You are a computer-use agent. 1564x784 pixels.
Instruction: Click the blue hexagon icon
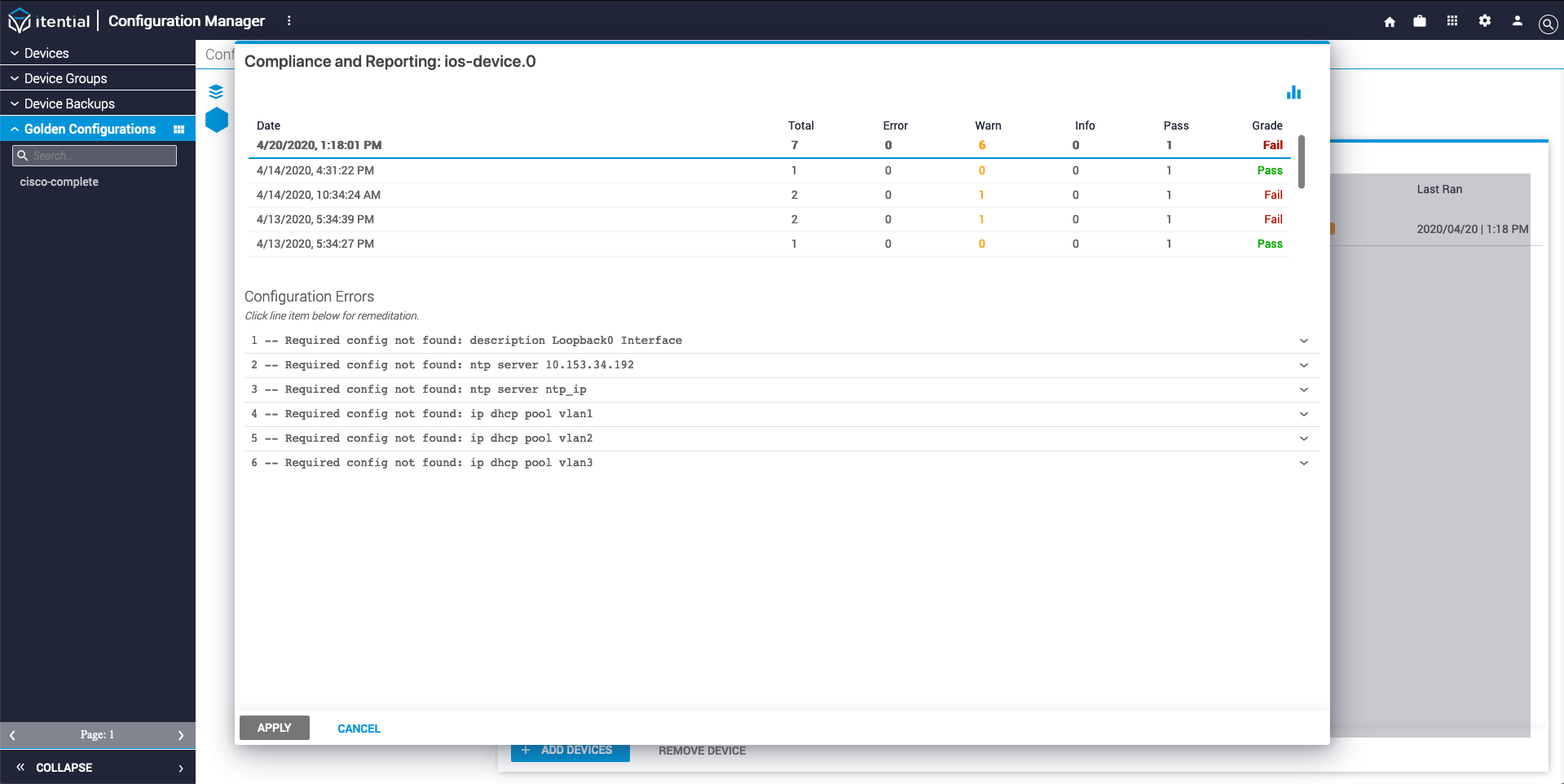[217, 120]
